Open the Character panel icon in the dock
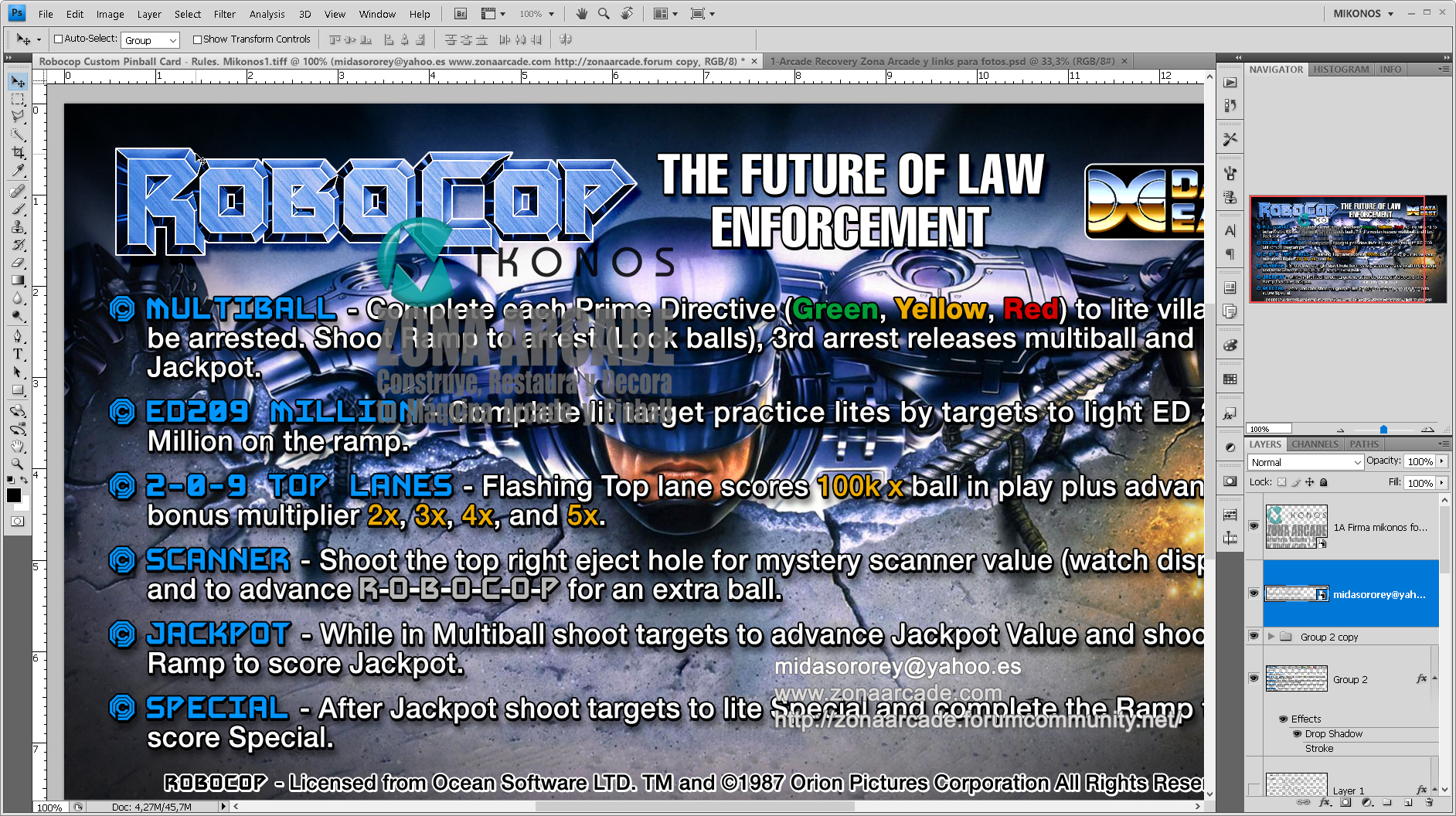The height and width of the screenshot is (816, 1456). tap(1230, 231)
